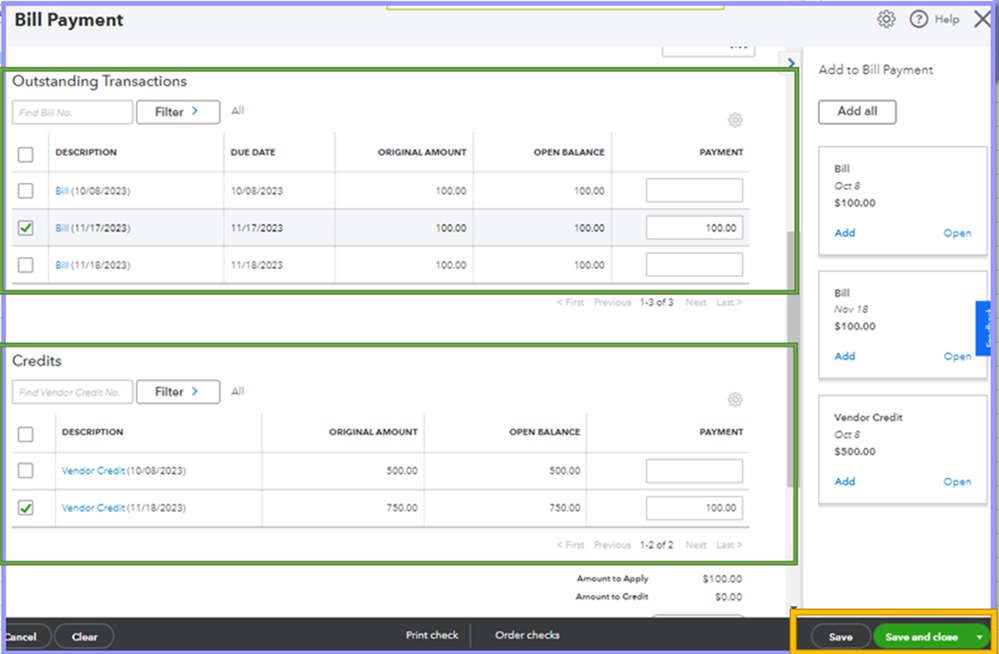The image size is (999, 654).
Task: Select all outstanding transactions header checkbox
Action: coord(25,154)
